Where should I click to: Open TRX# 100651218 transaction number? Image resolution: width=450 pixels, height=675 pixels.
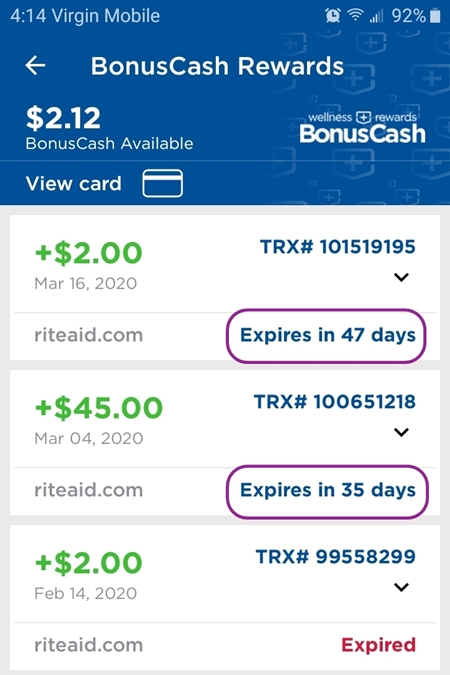(335, 402)
